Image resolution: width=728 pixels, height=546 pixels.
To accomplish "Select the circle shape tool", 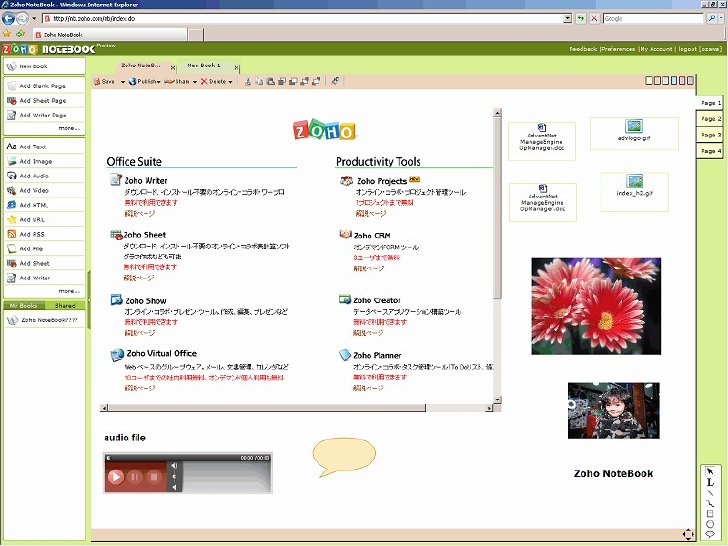I will click(x=710, y=524).
